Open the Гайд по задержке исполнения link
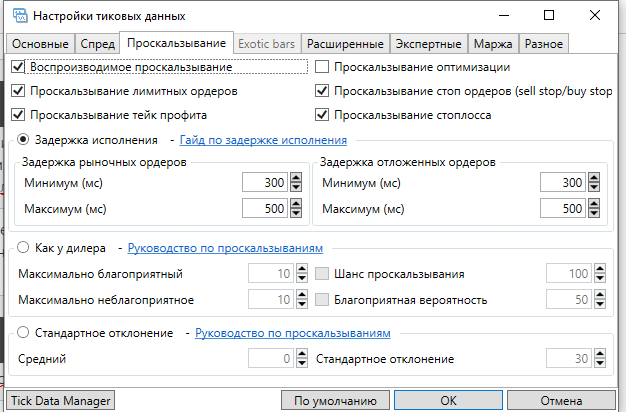The image size is (626, 412). point(263,140)
